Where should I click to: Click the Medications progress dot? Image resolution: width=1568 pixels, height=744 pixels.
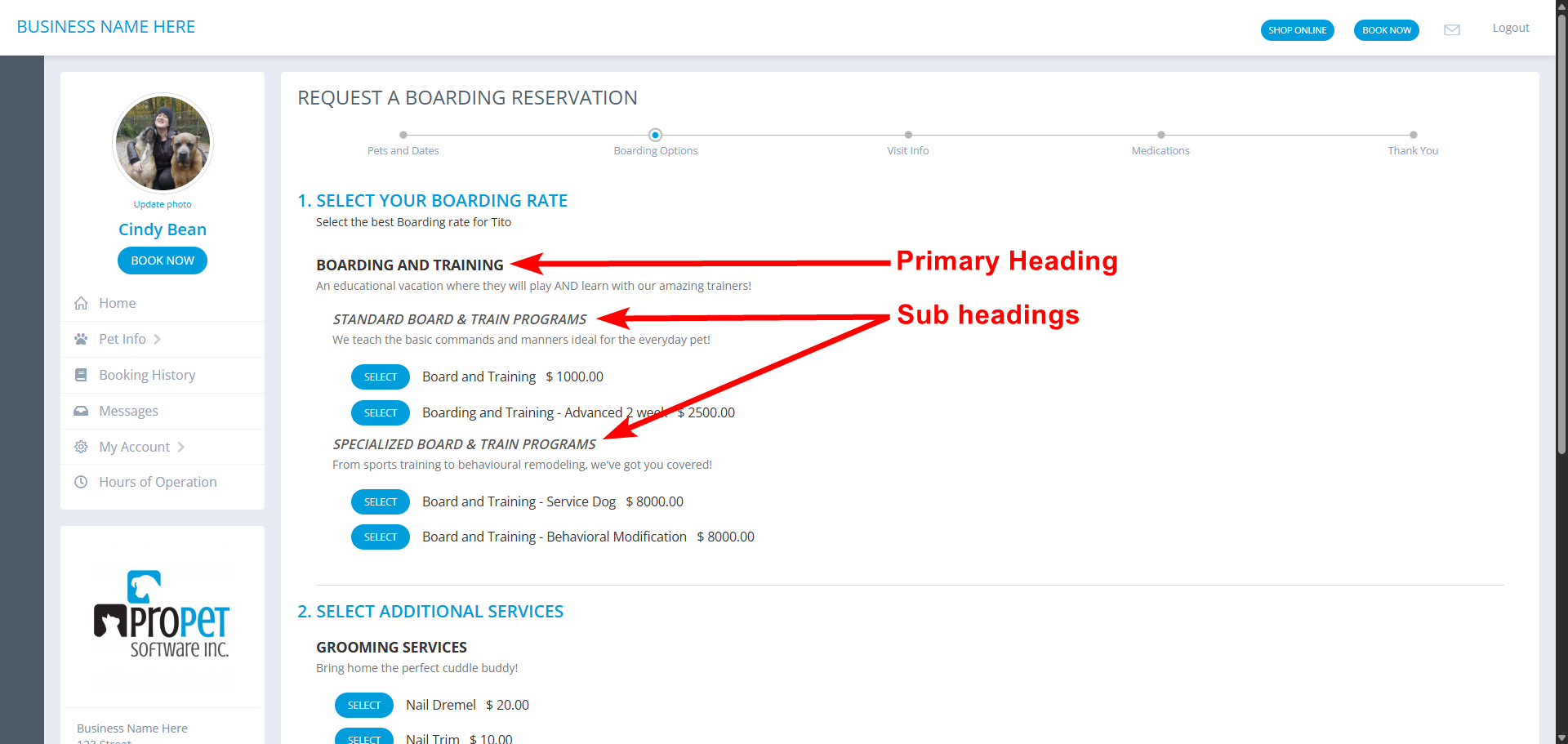[x=1160, y=134]
